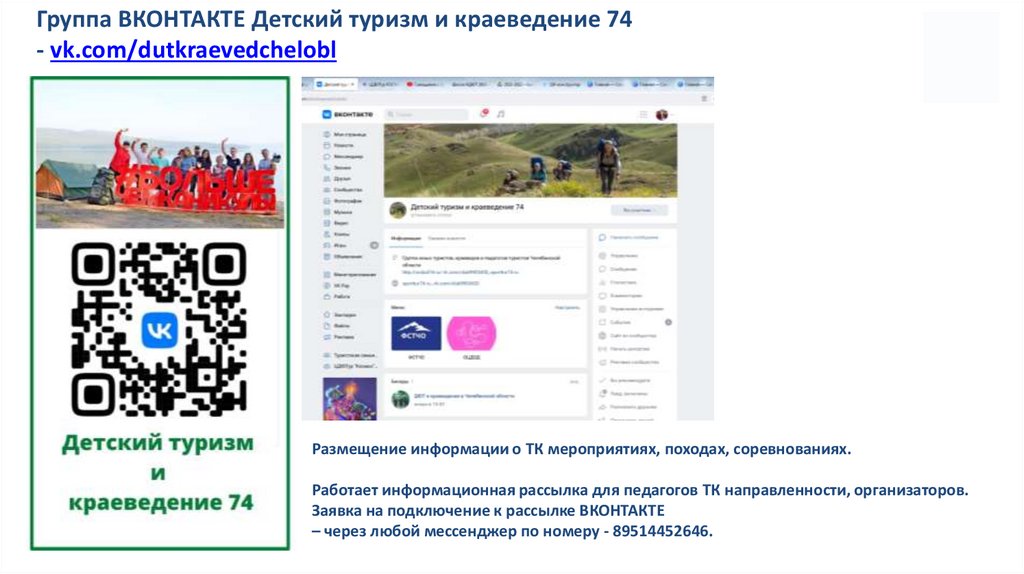Open Комментарии in the group's right panel
1024x574 pixels.
pos(621,296)
